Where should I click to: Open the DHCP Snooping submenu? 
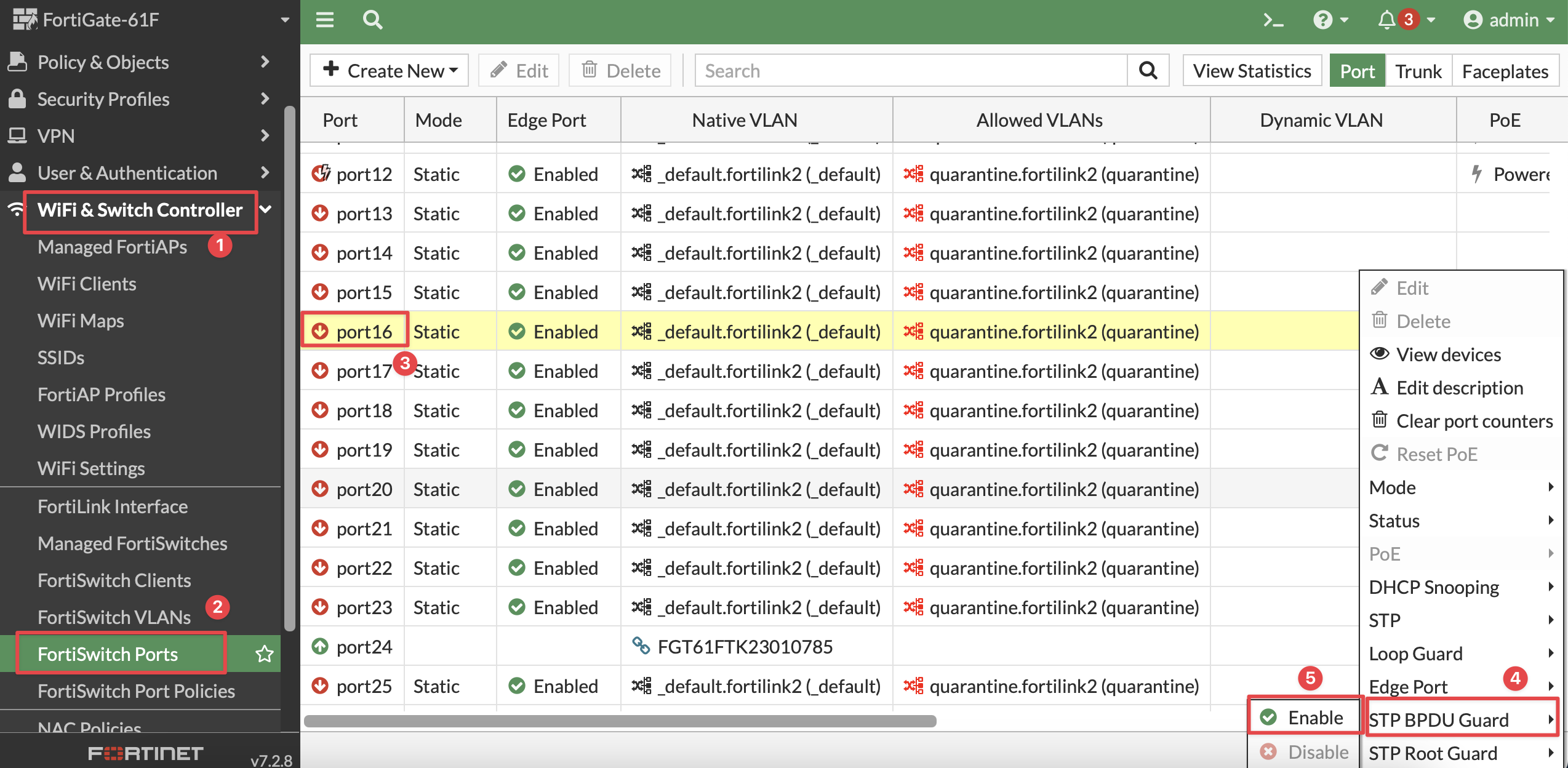click(x=1461, y=587)
